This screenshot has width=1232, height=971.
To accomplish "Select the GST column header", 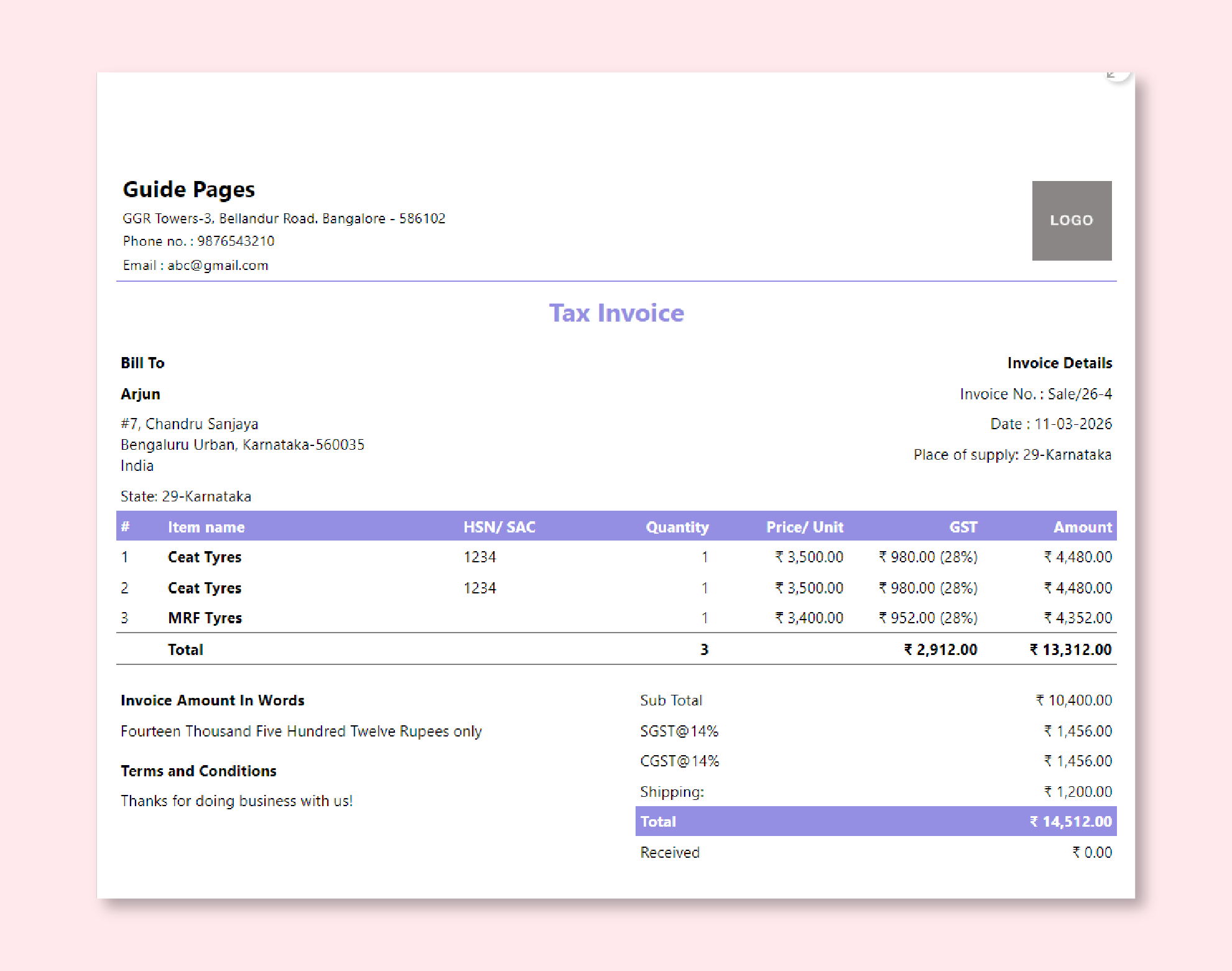I will coord(963,527).
